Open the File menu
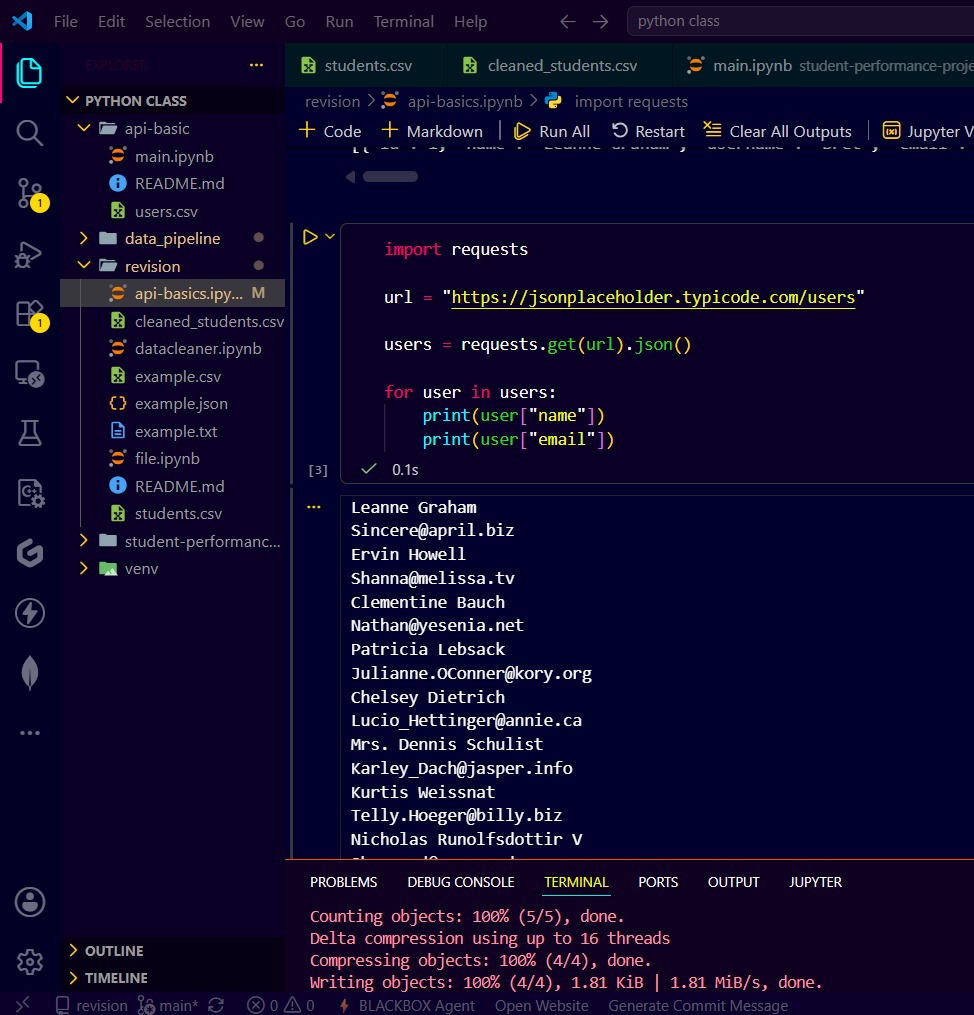This screenshot has width=974, height=1015. click(x=65, y=21)
